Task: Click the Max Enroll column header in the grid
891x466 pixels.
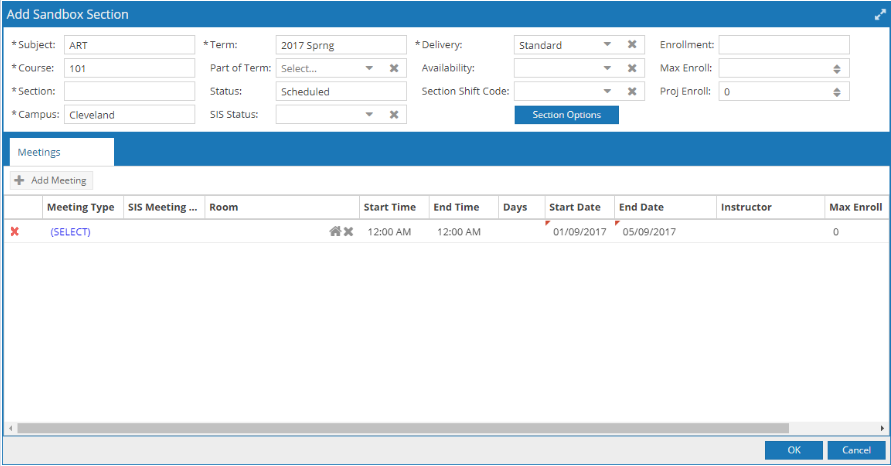Action: (x=856, y=207)
